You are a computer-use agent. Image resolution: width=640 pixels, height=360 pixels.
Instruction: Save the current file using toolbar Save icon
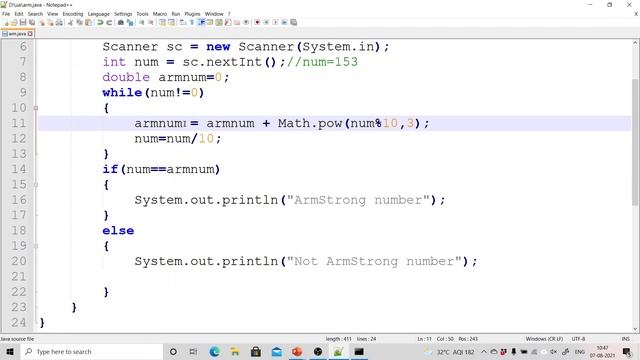pyautogui.click(x=23, y=22)
